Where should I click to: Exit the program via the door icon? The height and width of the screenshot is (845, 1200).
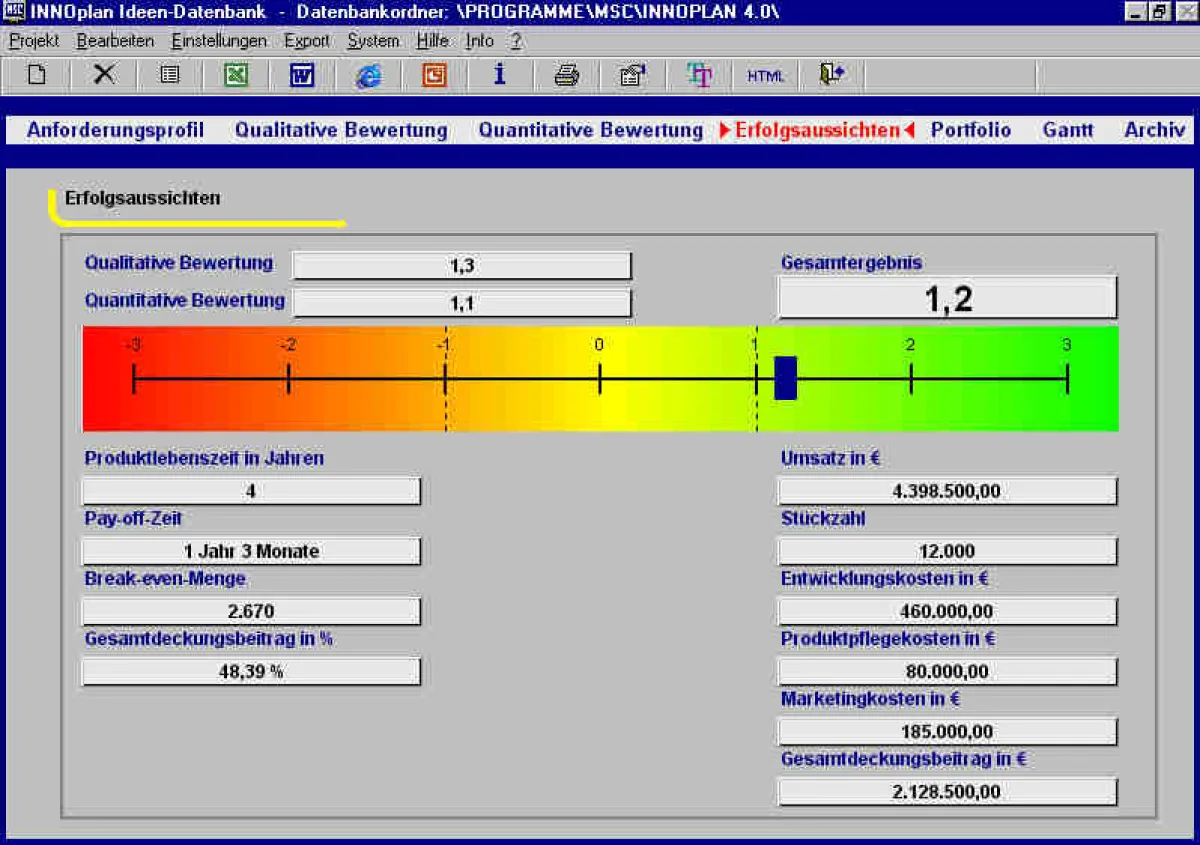click(831, 74)
